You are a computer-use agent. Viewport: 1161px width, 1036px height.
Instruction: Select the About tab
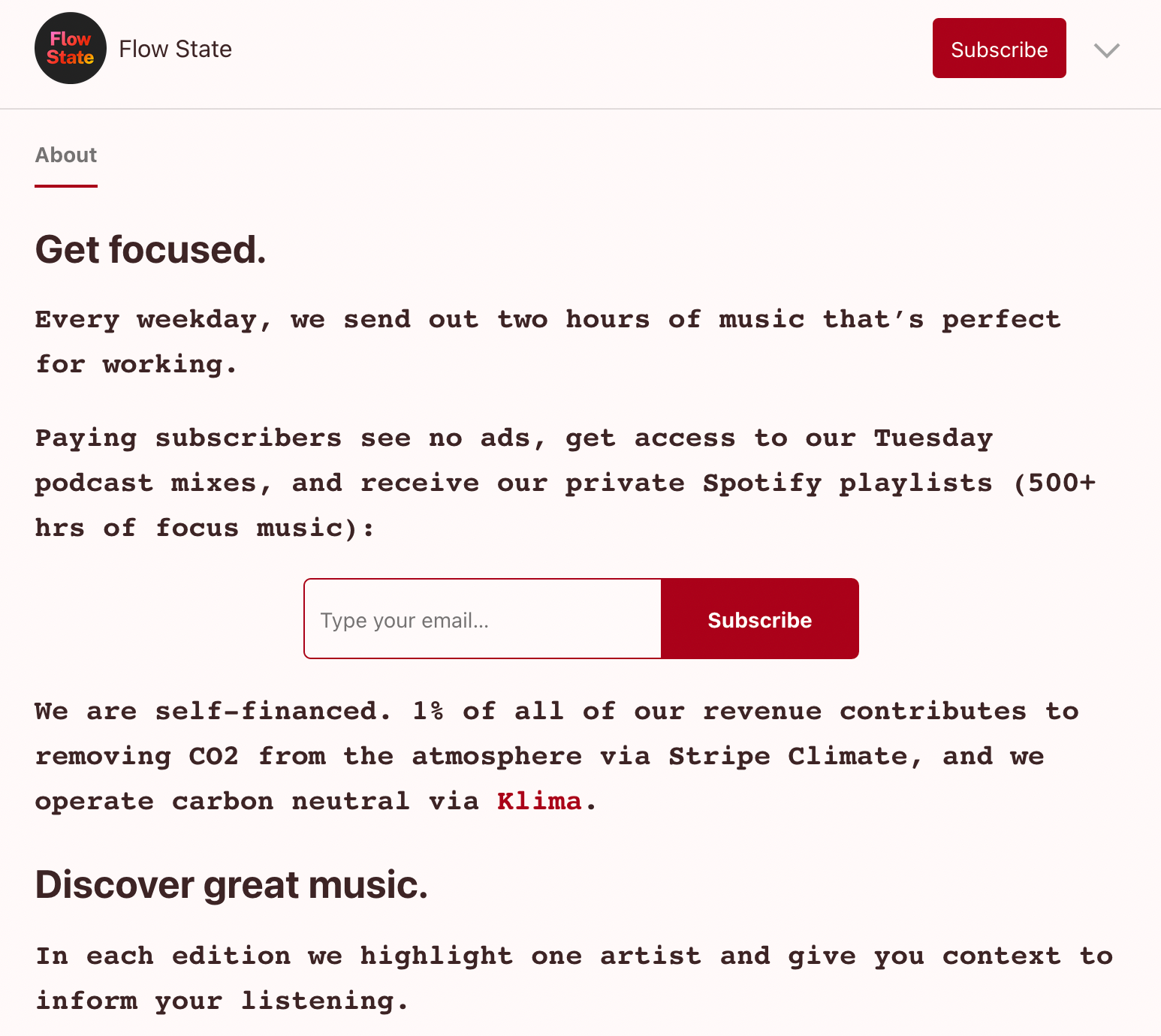65,155
